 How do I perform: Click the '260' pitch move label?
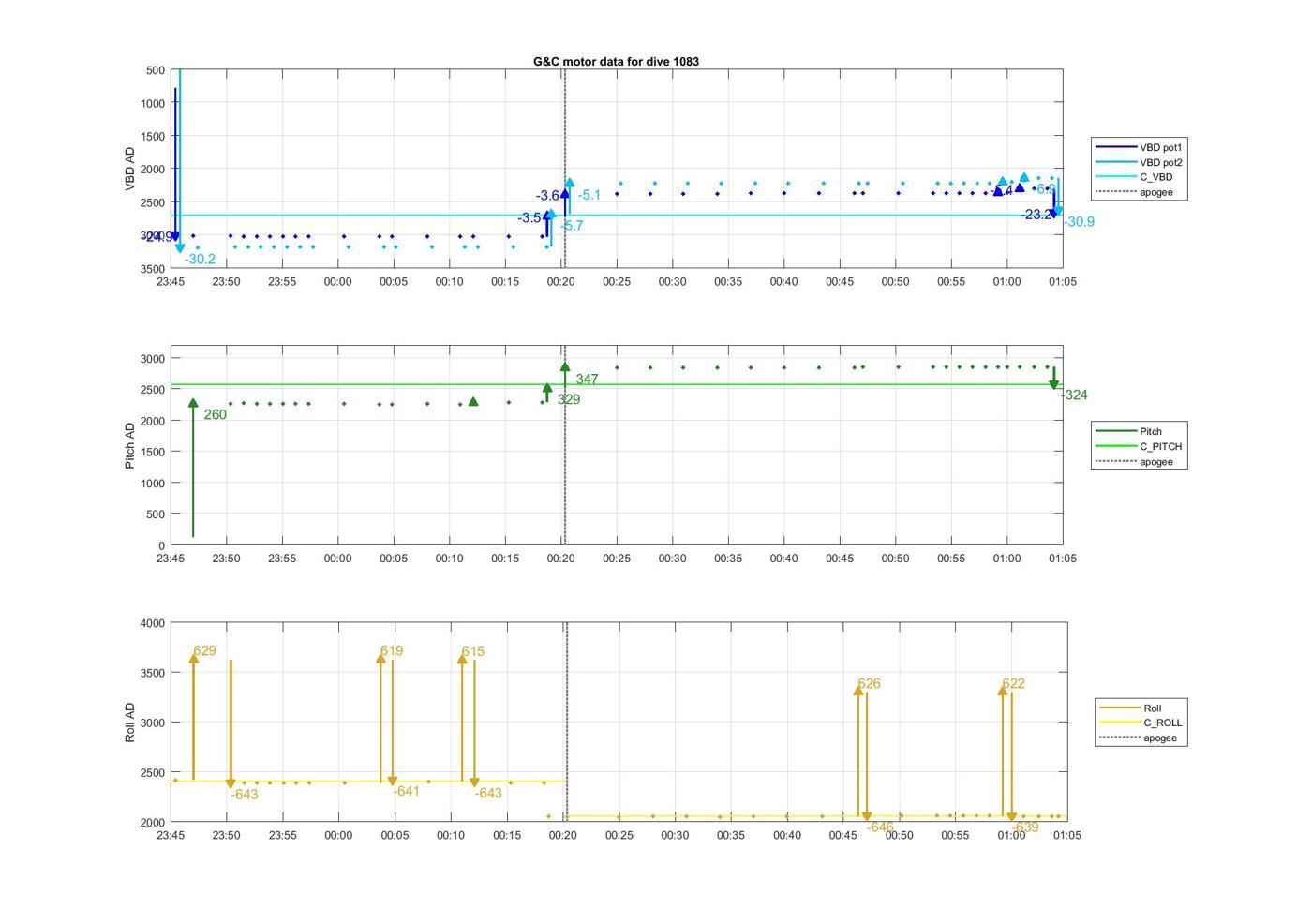(215, 415)
